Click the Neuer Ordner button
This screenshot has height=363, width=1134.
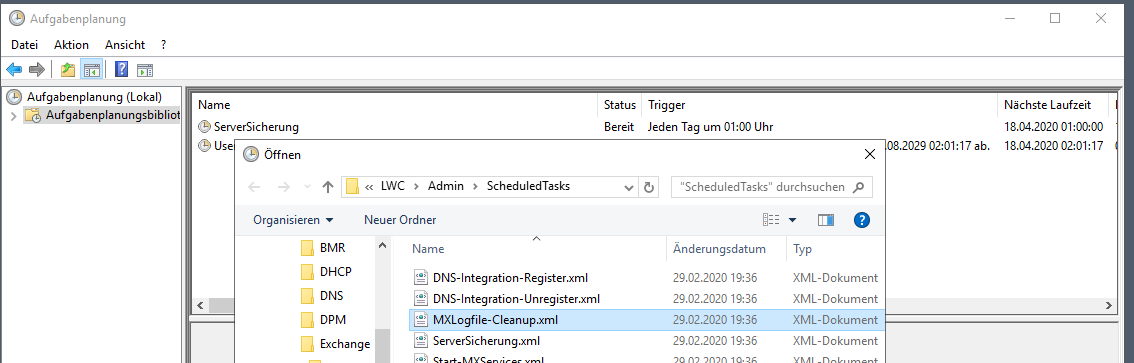(400, 220)
